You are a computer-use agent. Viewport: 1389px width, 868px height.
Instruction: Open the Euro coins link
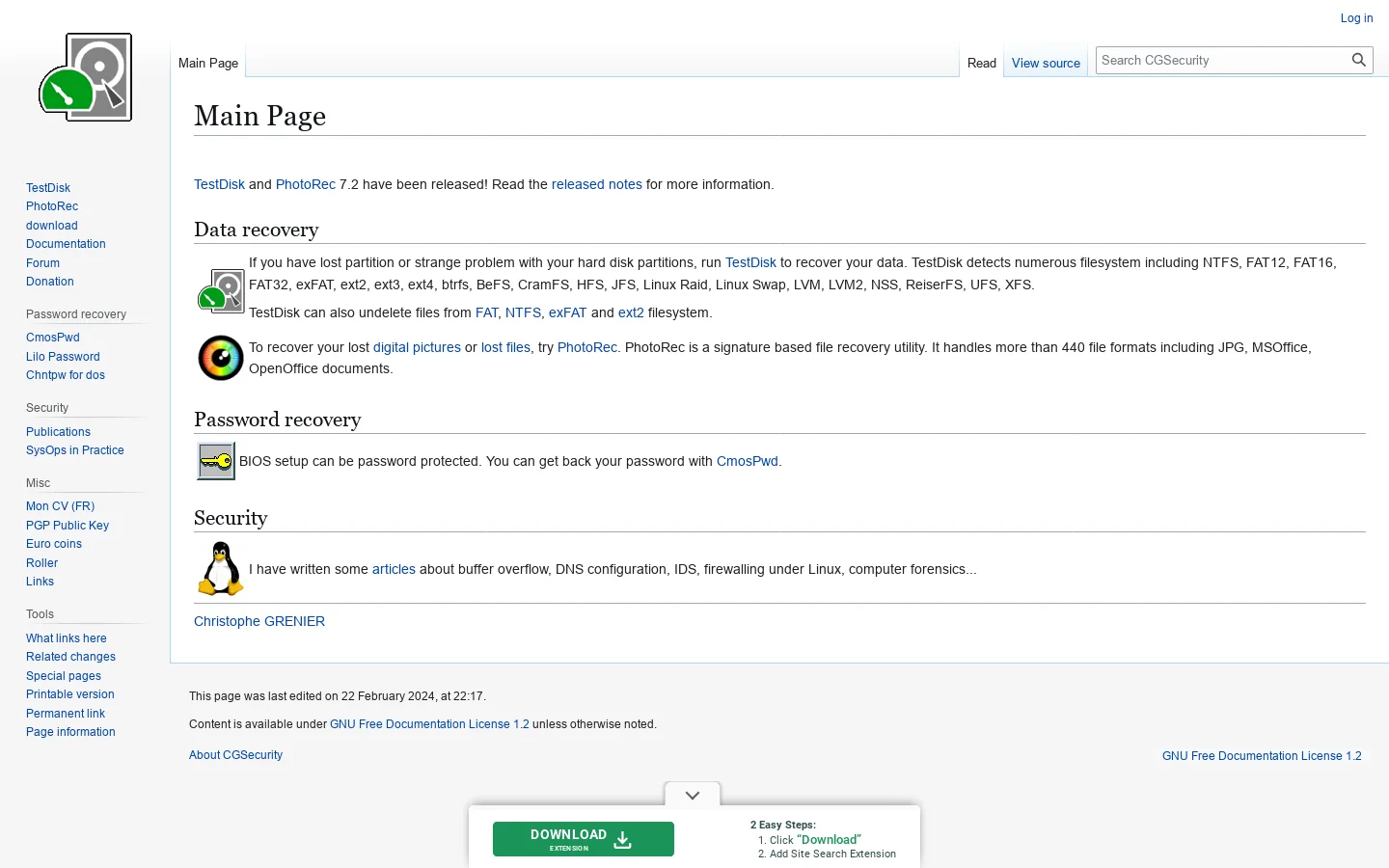[54, 544]
